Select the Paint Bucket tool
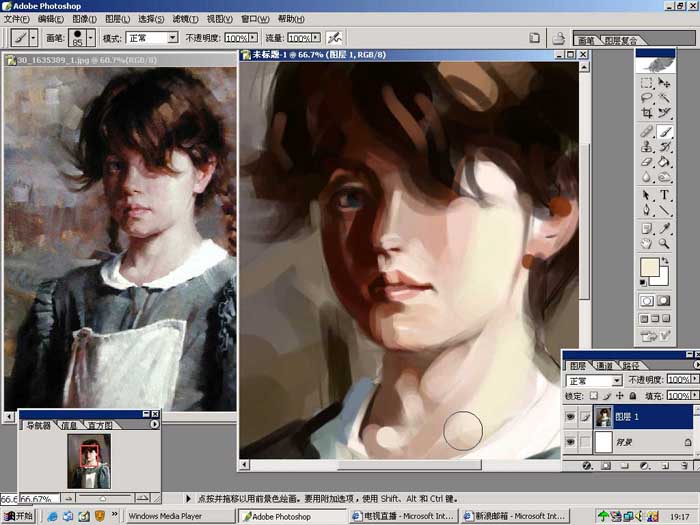 [x=664, y=162]
